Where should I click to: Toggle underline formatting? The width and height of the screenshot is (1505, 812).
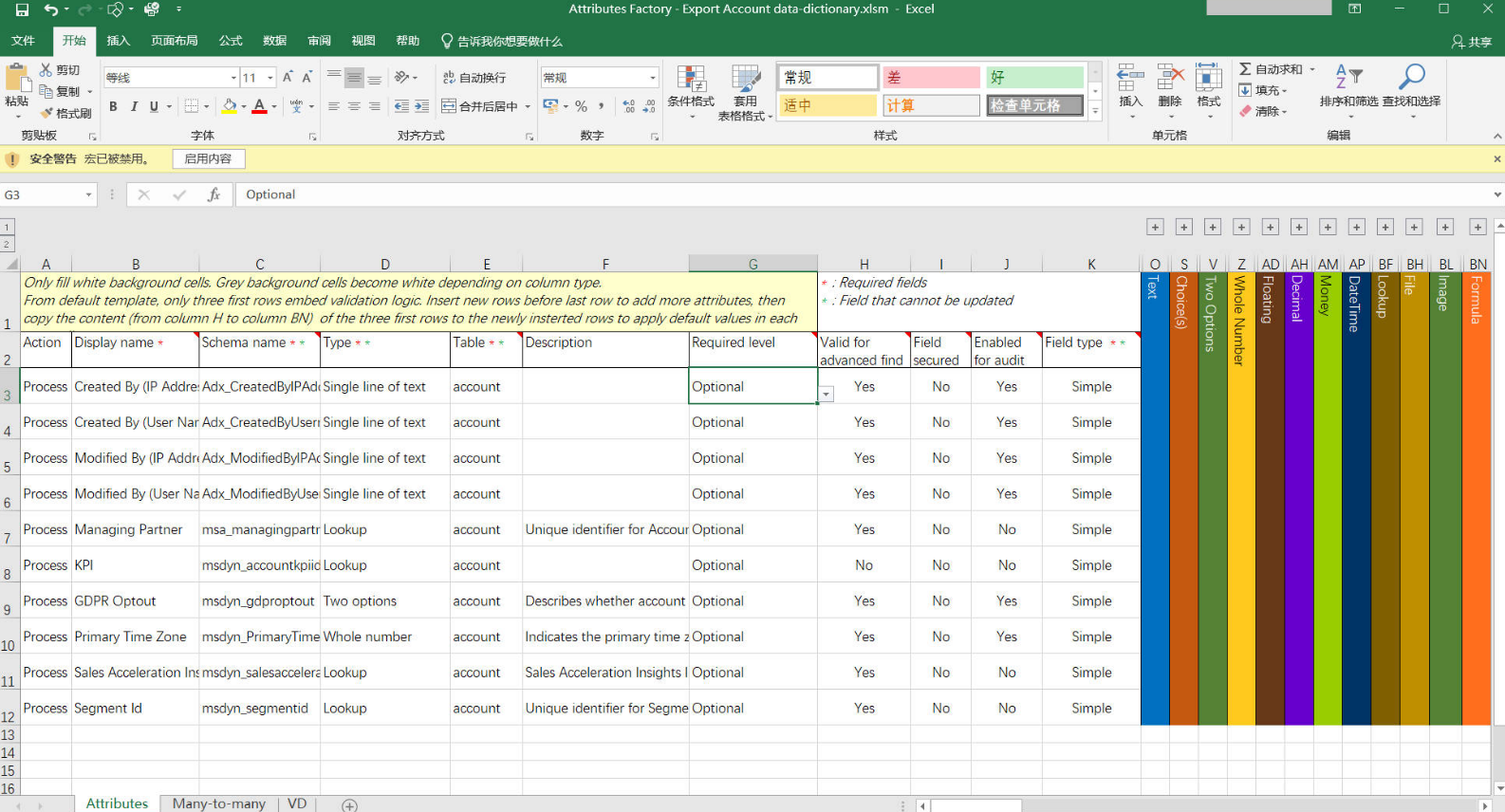click(154, 106)
